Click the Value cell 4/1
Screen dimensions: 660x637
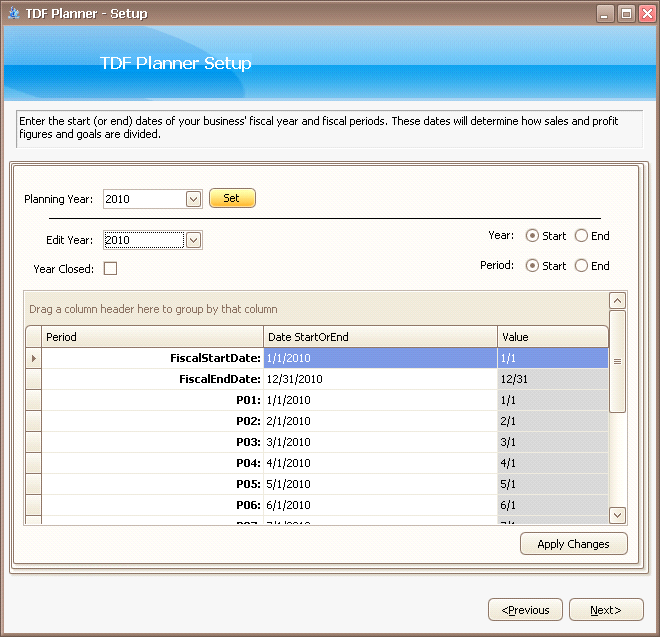(x=553, y=463)
